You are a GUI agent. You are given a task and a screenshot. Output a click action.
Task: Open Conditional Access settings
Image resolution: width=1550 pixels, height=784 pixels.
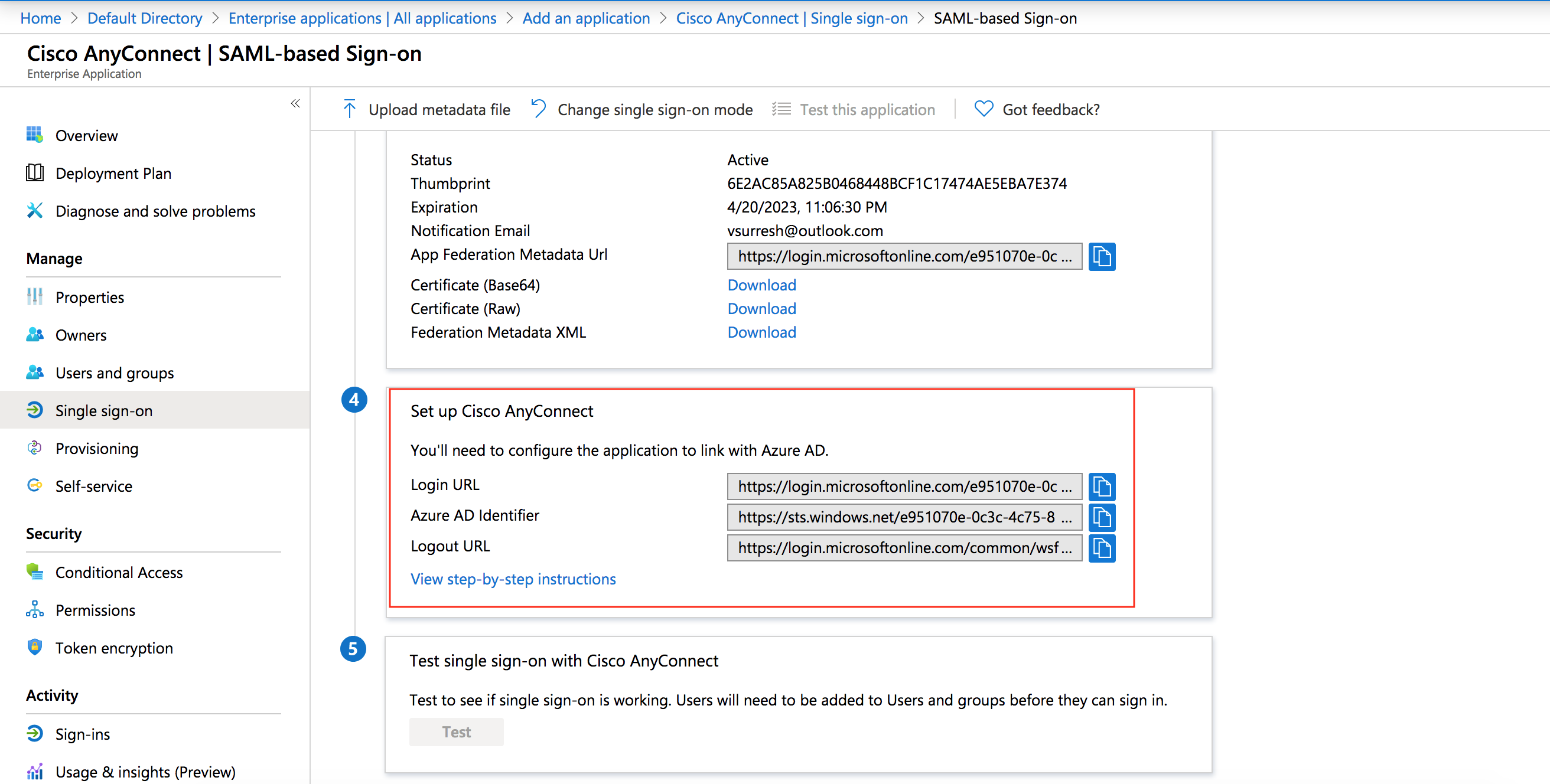coord(119,573)
